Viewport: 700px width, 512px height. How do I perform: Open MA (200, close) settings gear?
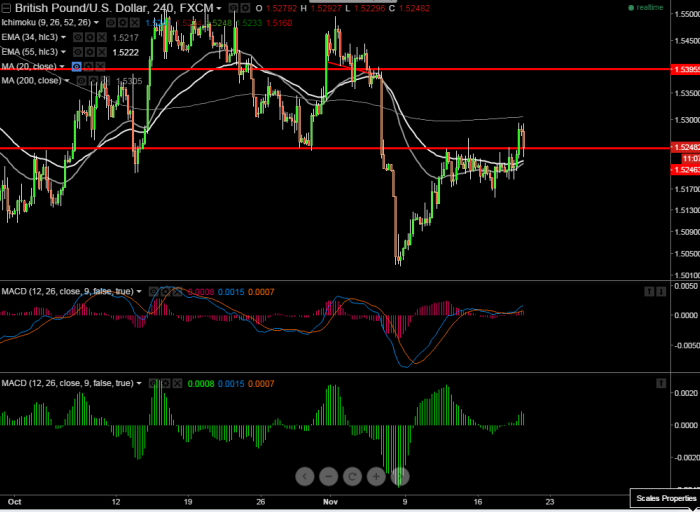tap(93, 81)
